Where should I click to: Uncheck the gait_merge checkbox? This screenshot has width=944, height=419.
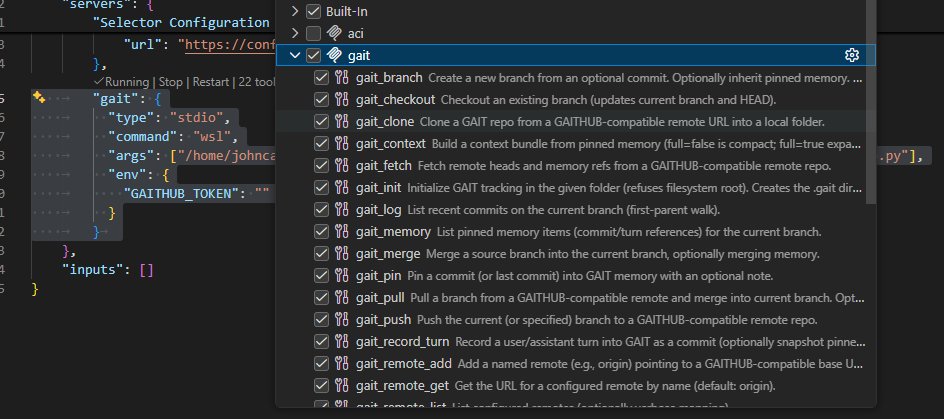[x=321, y=254]
